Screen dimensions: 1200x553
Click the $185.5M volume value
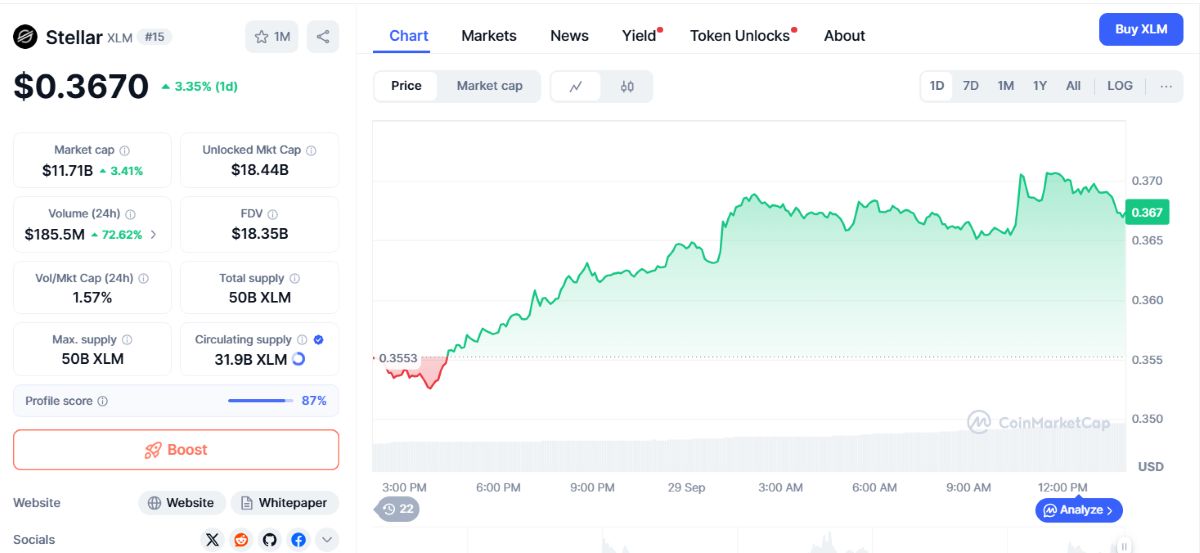pos(55,235)
